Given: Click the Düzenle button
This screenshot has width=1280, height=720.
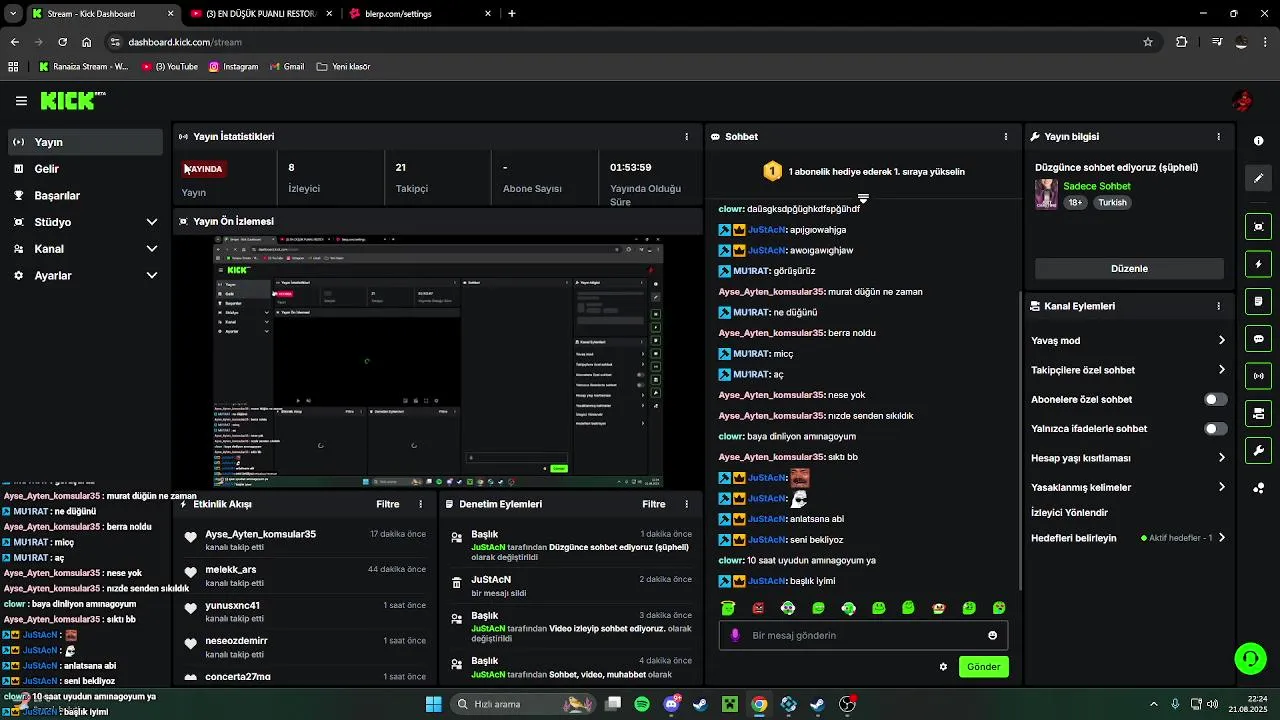Looking at the screenshot, I should tap(1129, 268).
